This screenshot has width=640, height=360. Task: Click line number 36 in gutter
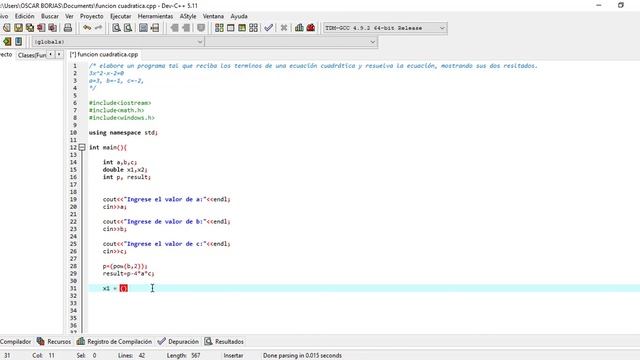pyautogui.click(x=73, y=325)
